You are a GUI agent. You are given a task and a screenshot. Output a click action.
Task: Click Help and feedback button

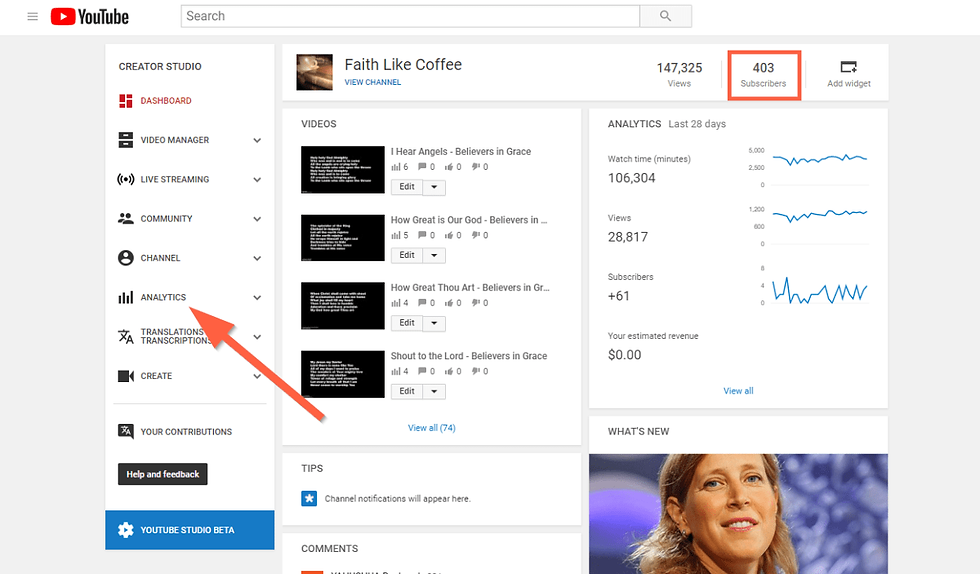point(162,474)
